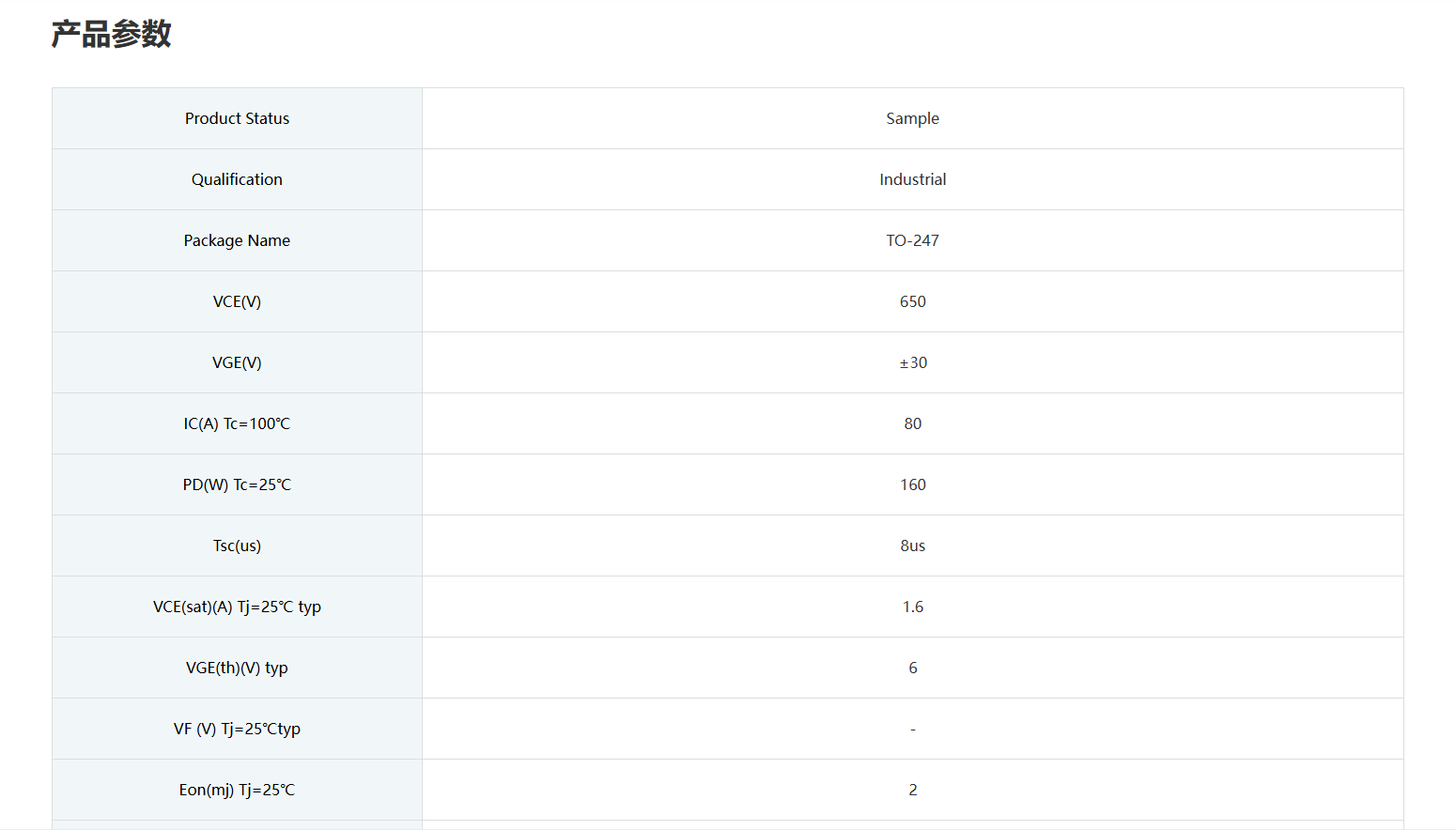The width and height of the screenshot is (1456, 830).
Task: Select the VCE(V) parameter label
Action: point(237,301)
